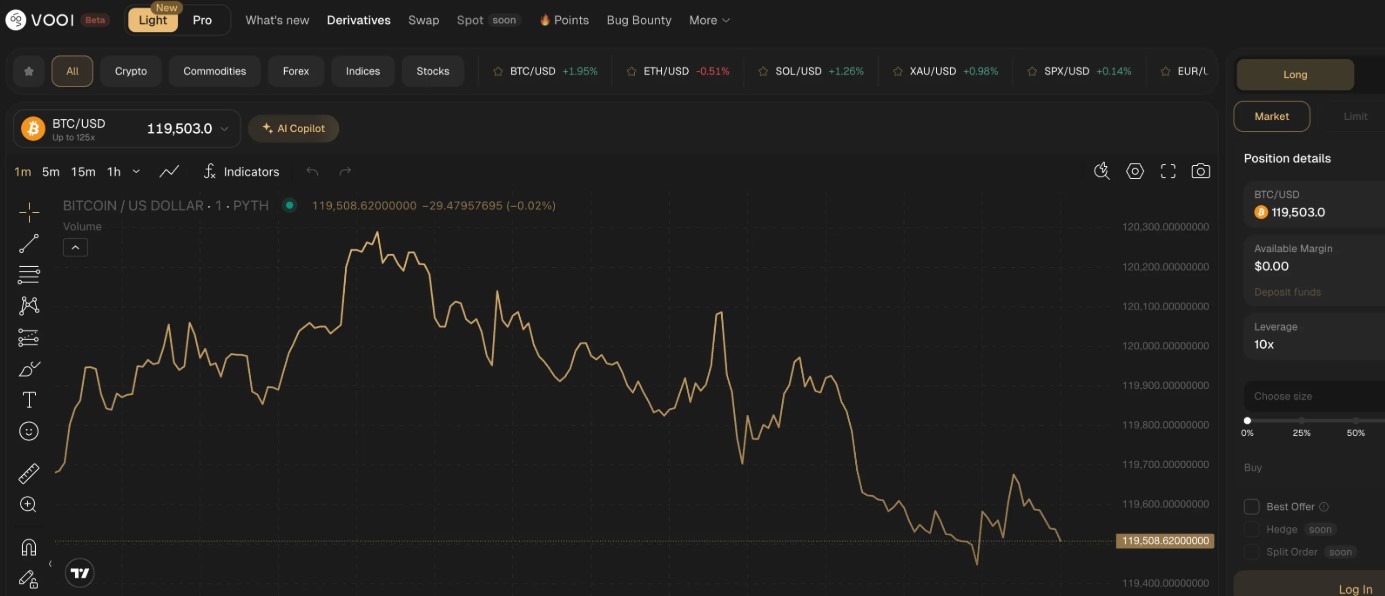This screenshot has height=596, width=1385.
Task: Click the 25% mark on size slider
Action: coord(1301,421)
